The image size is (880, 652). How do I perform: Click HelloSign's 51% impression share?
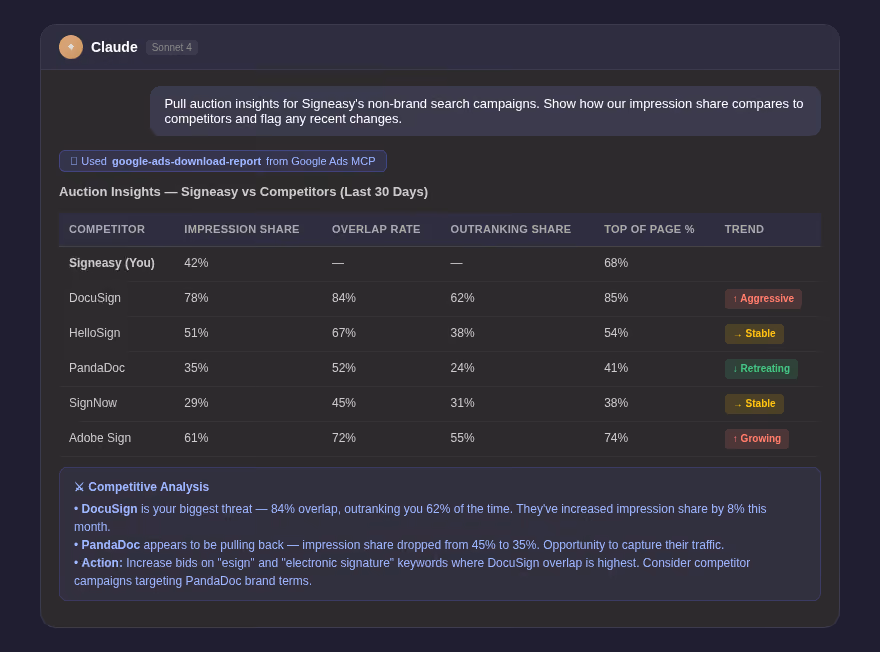196,333
